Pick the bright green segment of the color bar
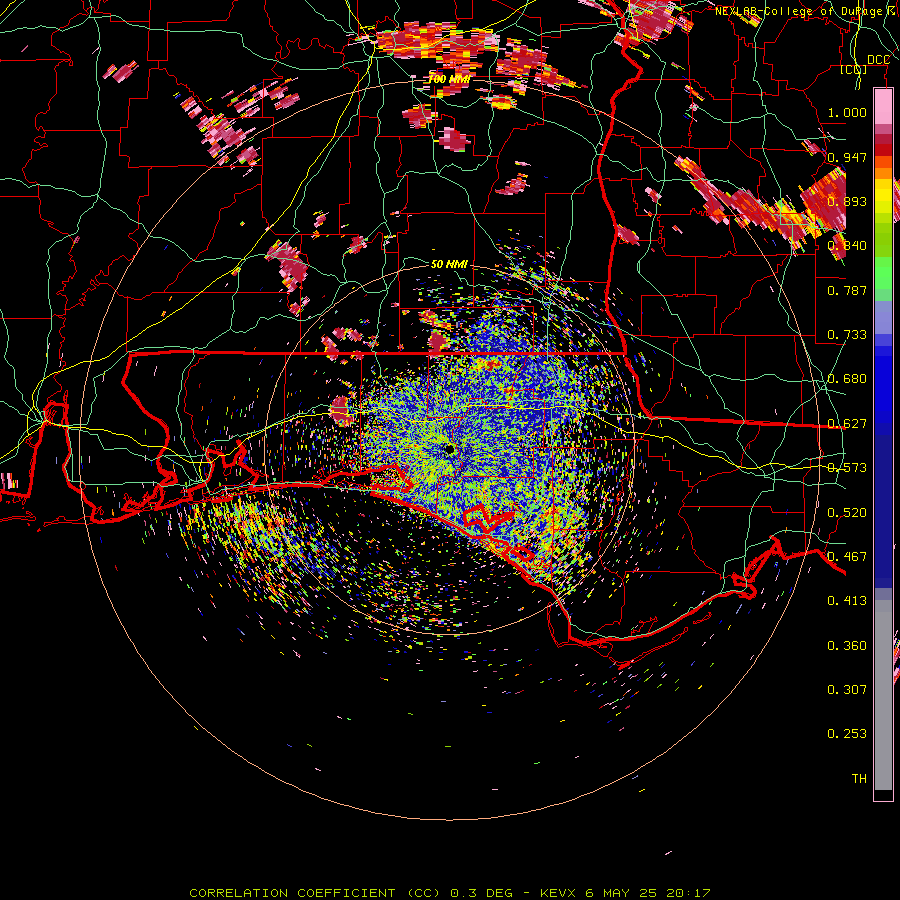Screen dimensions: 900x900 (x=883, y=273)
